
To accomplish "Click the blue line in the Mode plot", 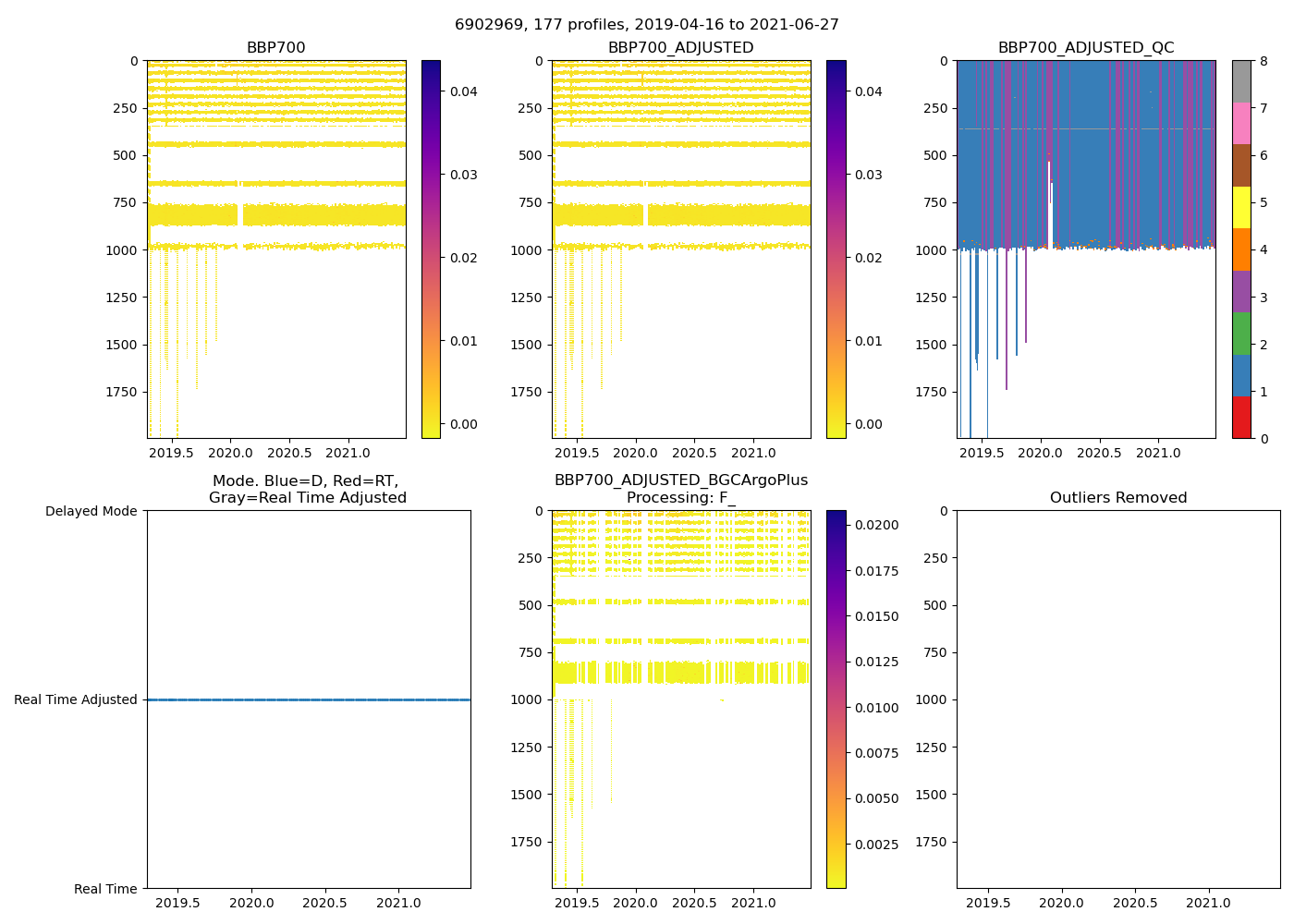I will coord(308,699).
